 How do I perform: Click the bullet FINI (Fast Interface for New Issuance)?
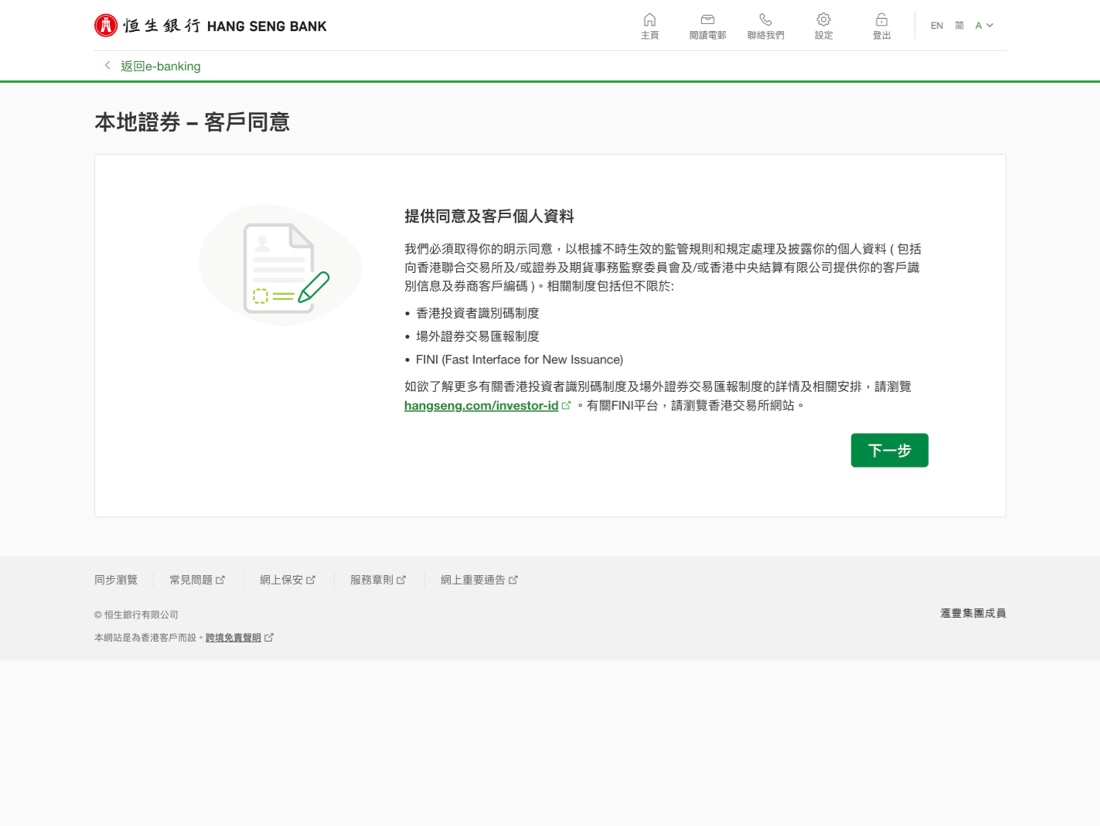519,359
